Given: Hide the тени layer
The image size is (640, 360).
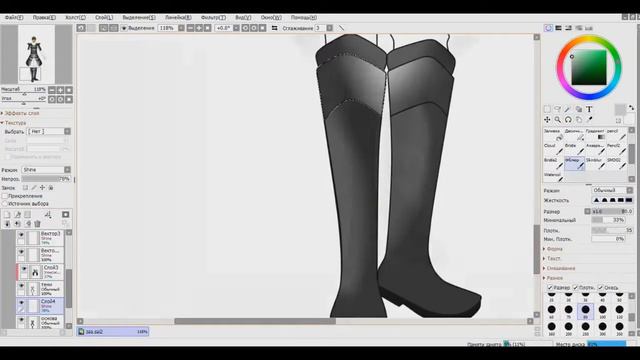Looking at the screenshot, I should [x=21, y=286].
